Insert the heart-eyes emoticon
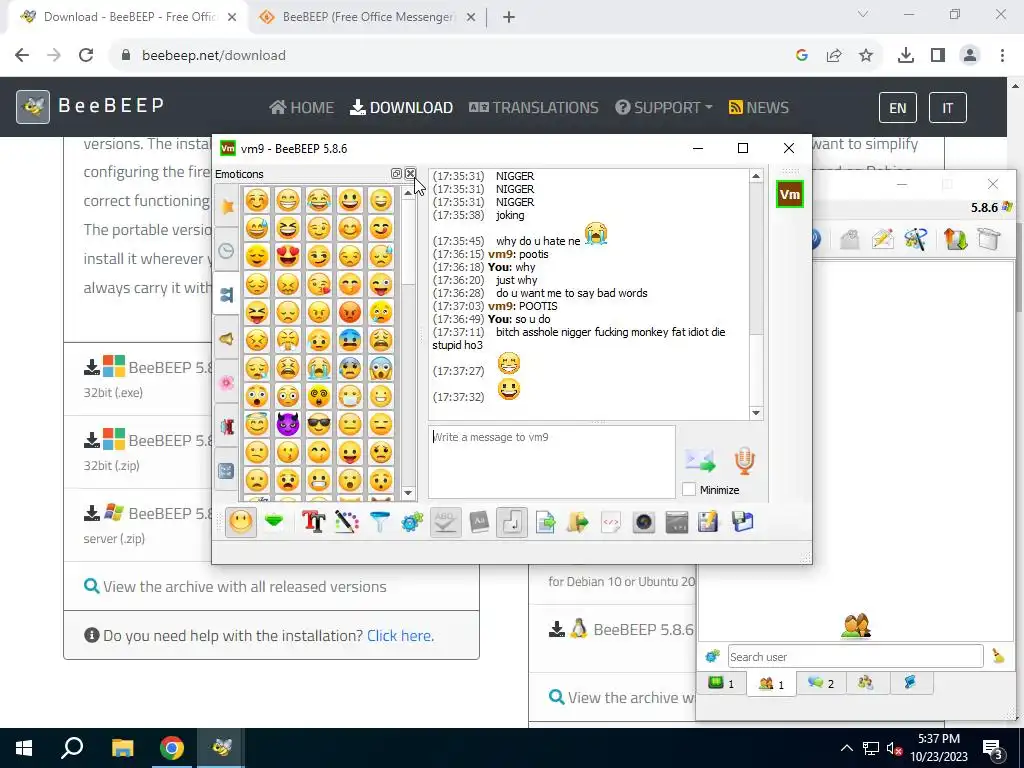Viewport: 1024px width, 768px height. tap(287, 256)
